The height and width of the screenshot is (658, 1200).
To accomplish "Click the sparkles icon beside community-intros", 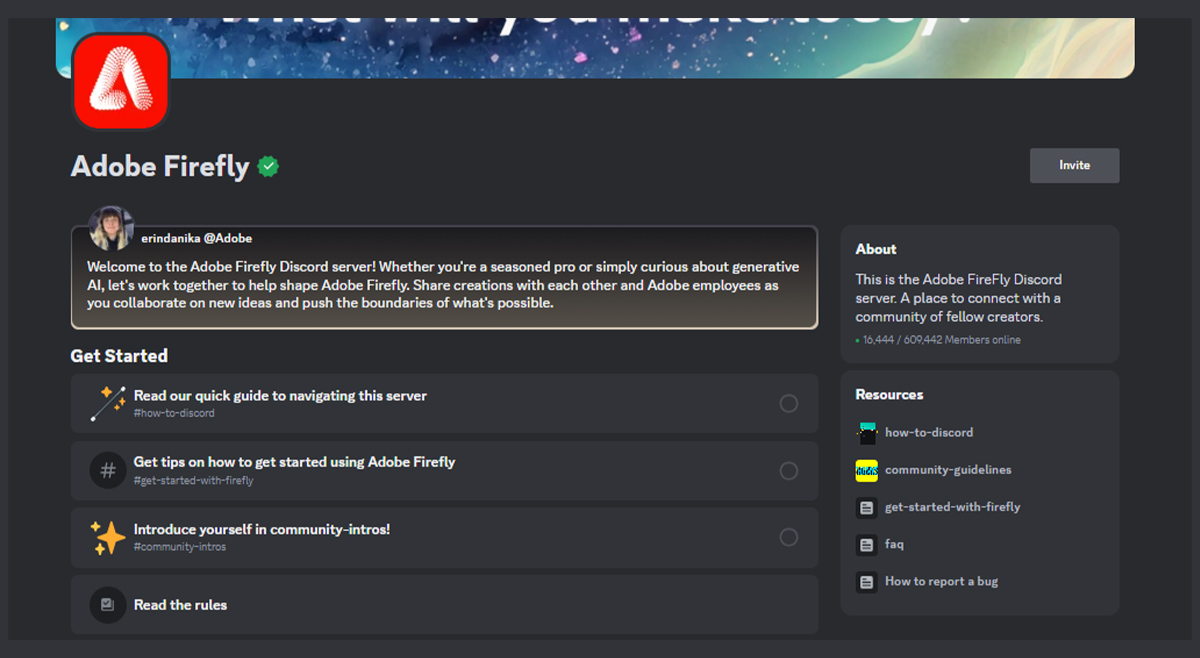I will (107, 537).
